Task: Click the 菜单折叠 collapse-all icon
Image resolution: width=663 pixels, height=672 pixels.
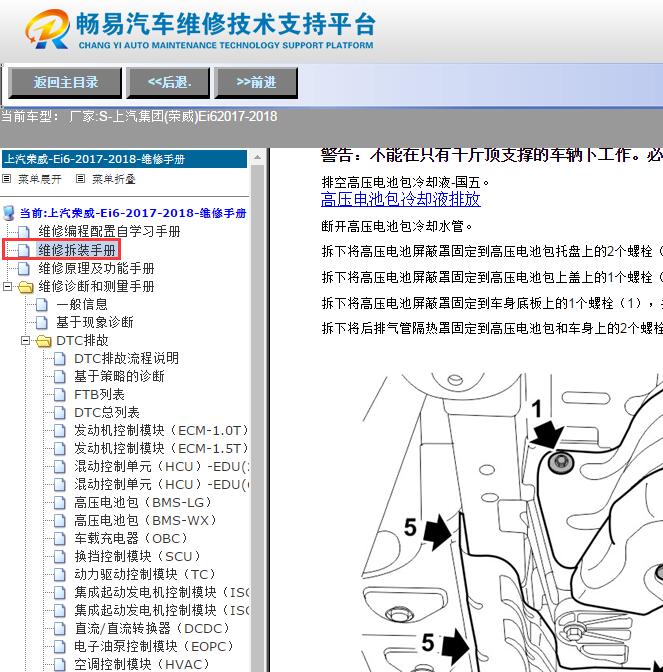Action: [80, 179]
